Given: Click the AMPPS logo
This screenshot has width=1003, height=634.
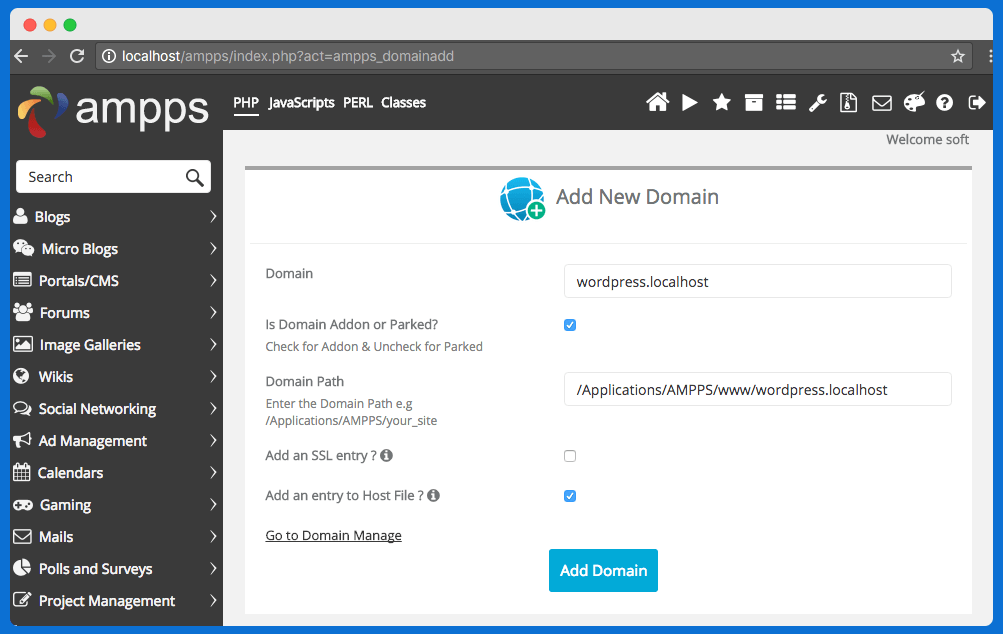Looking at the screenshot, I should click(x=113, y=111).
